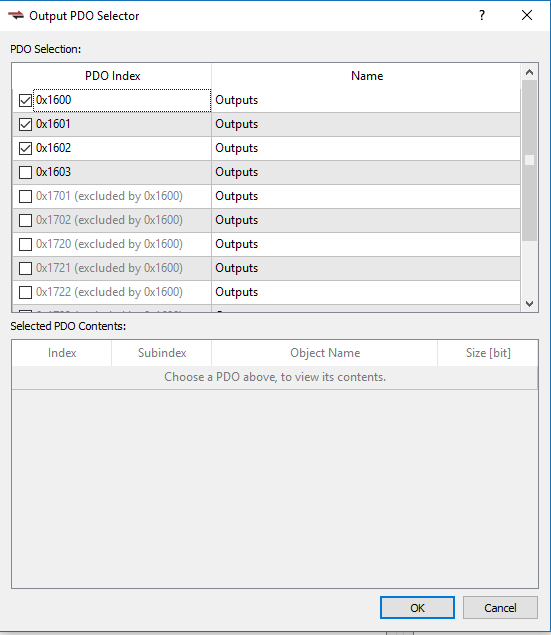Close the Output PDO Selector dialog
The image size is (551, 635).
527,15
